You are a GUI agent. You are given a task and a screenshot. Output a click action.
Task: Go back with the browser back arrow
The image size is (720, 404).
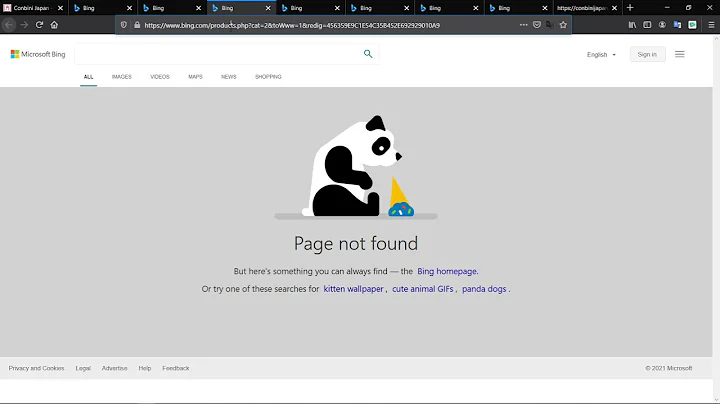(x=9, y=25)
